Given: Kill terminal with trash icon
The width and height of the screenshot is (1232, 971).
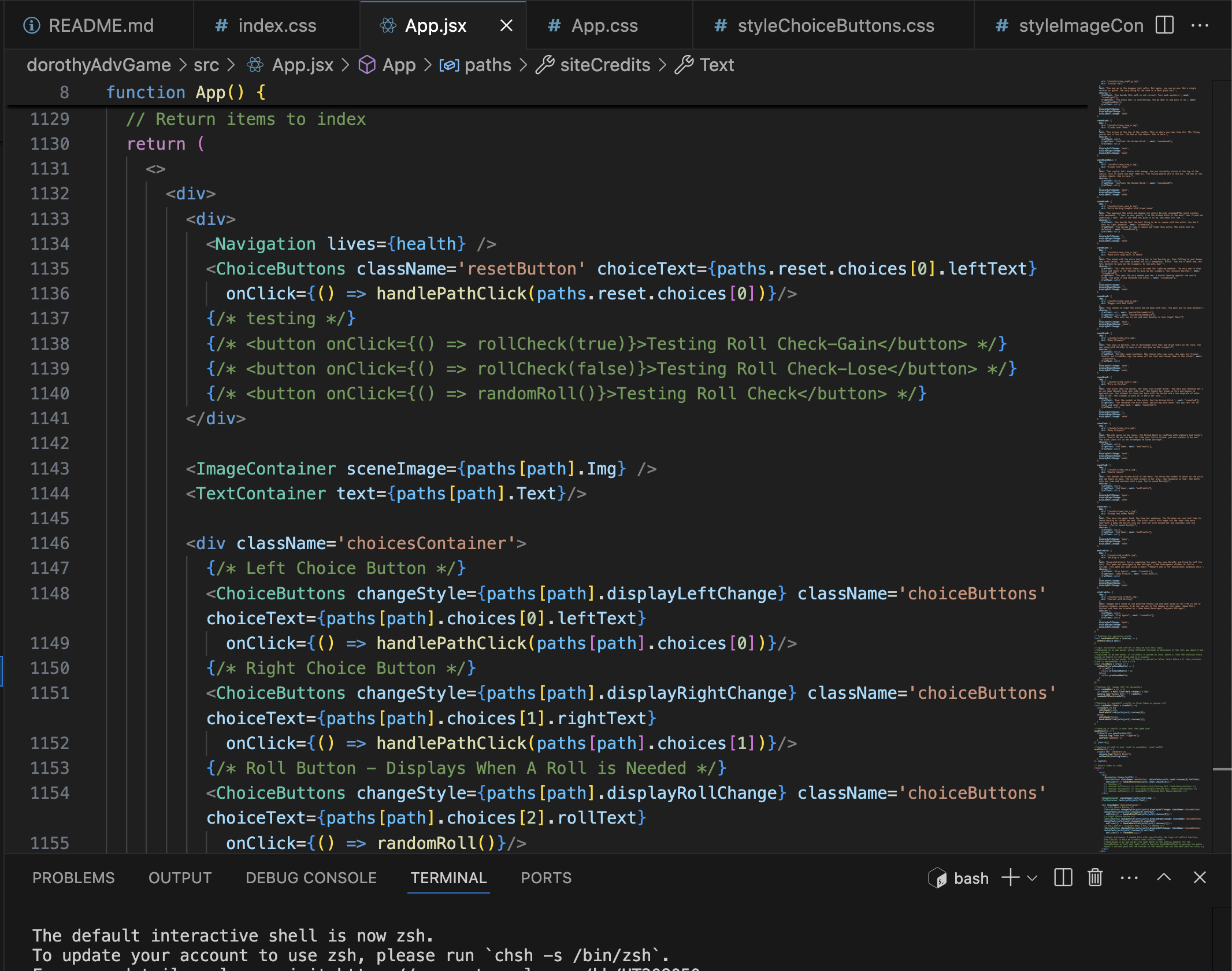Looking at the screenshot, I should [1095, 878].
